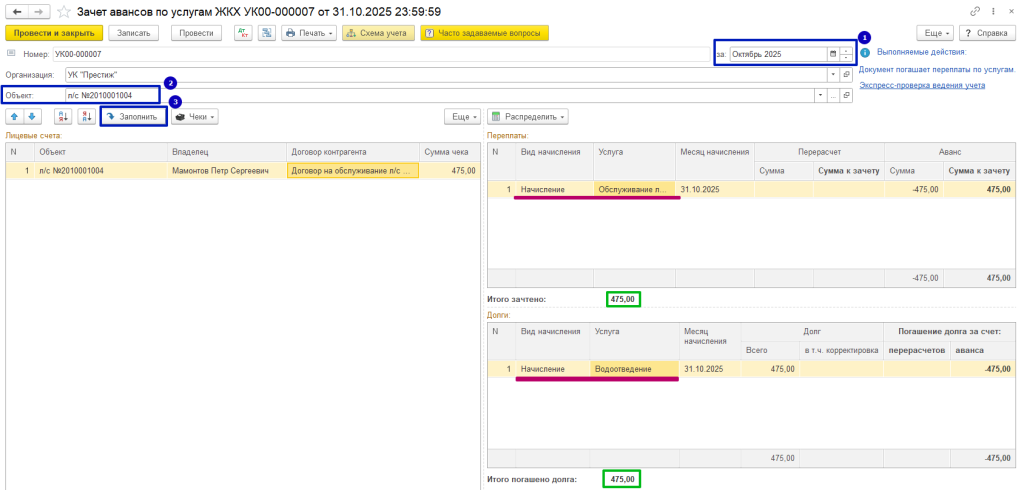Show Дт/Кт accounting entries icon
This screenshot has width=1024, height=490.
(243, 33)
